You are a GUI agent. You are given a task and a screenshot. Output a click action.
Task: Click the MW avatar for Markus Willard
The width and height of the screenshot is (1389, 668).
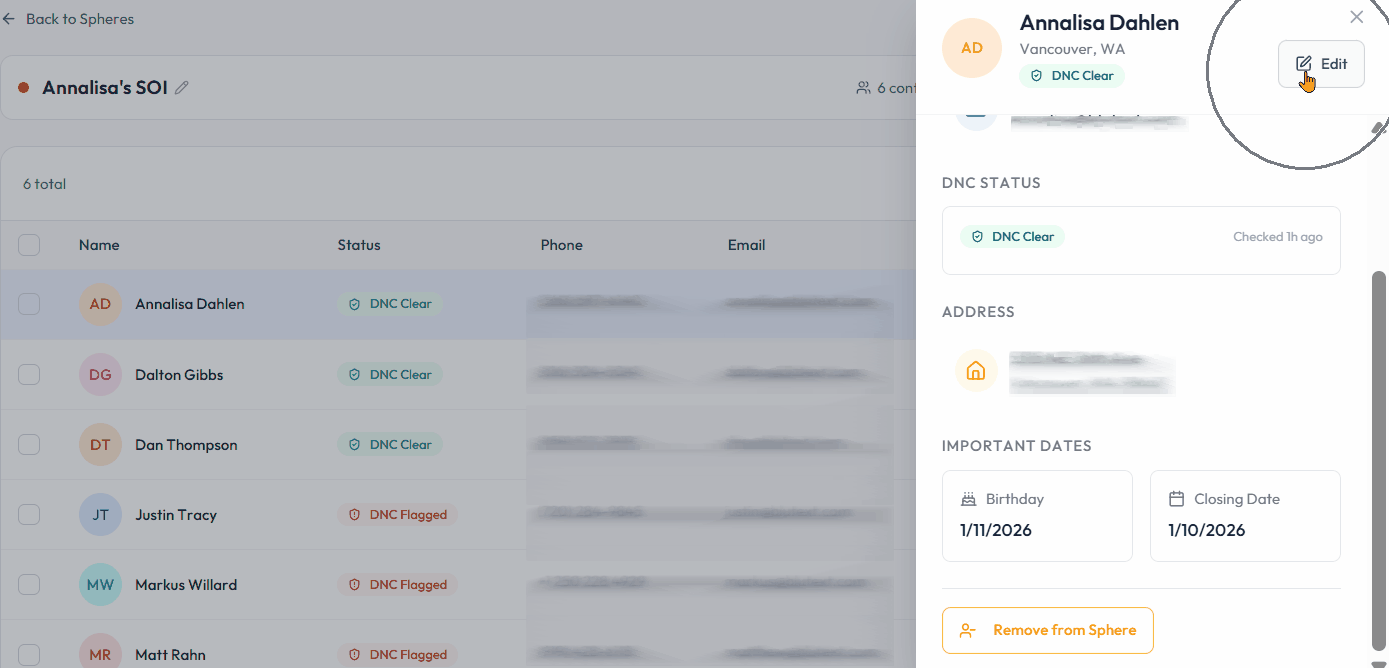click(x=100, y=585)
